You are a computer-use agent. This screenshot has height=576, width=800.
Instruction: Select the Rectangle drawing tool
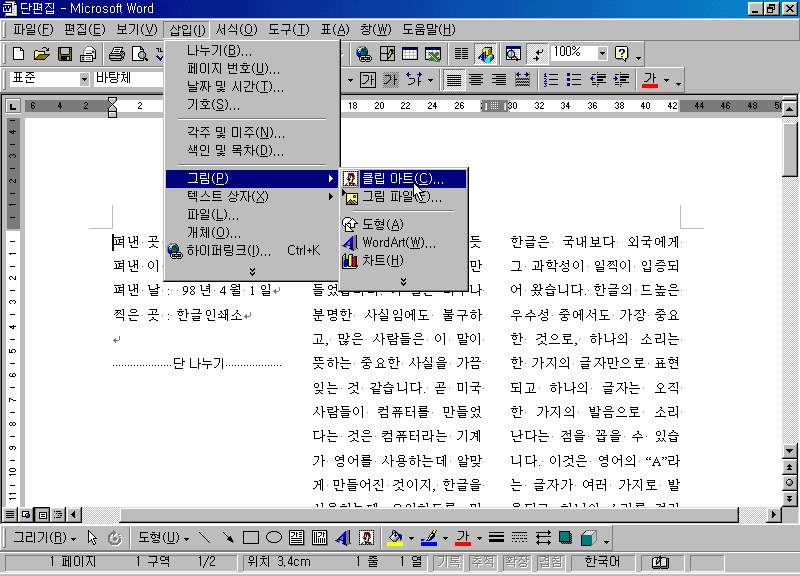pyautogui.click(x=251, y=537)
